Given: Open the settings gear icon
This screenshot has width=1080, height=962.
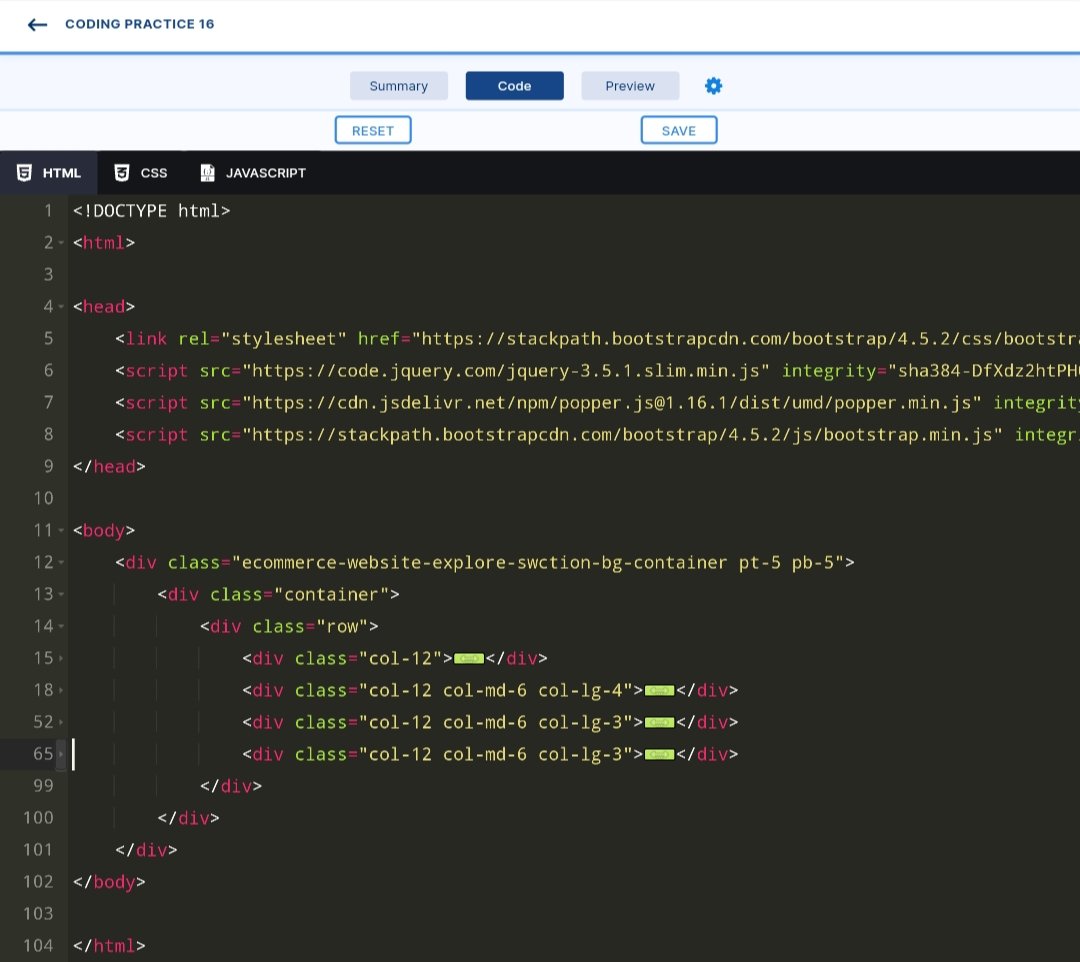Looking at the screenshot, I should coord(714,86).
